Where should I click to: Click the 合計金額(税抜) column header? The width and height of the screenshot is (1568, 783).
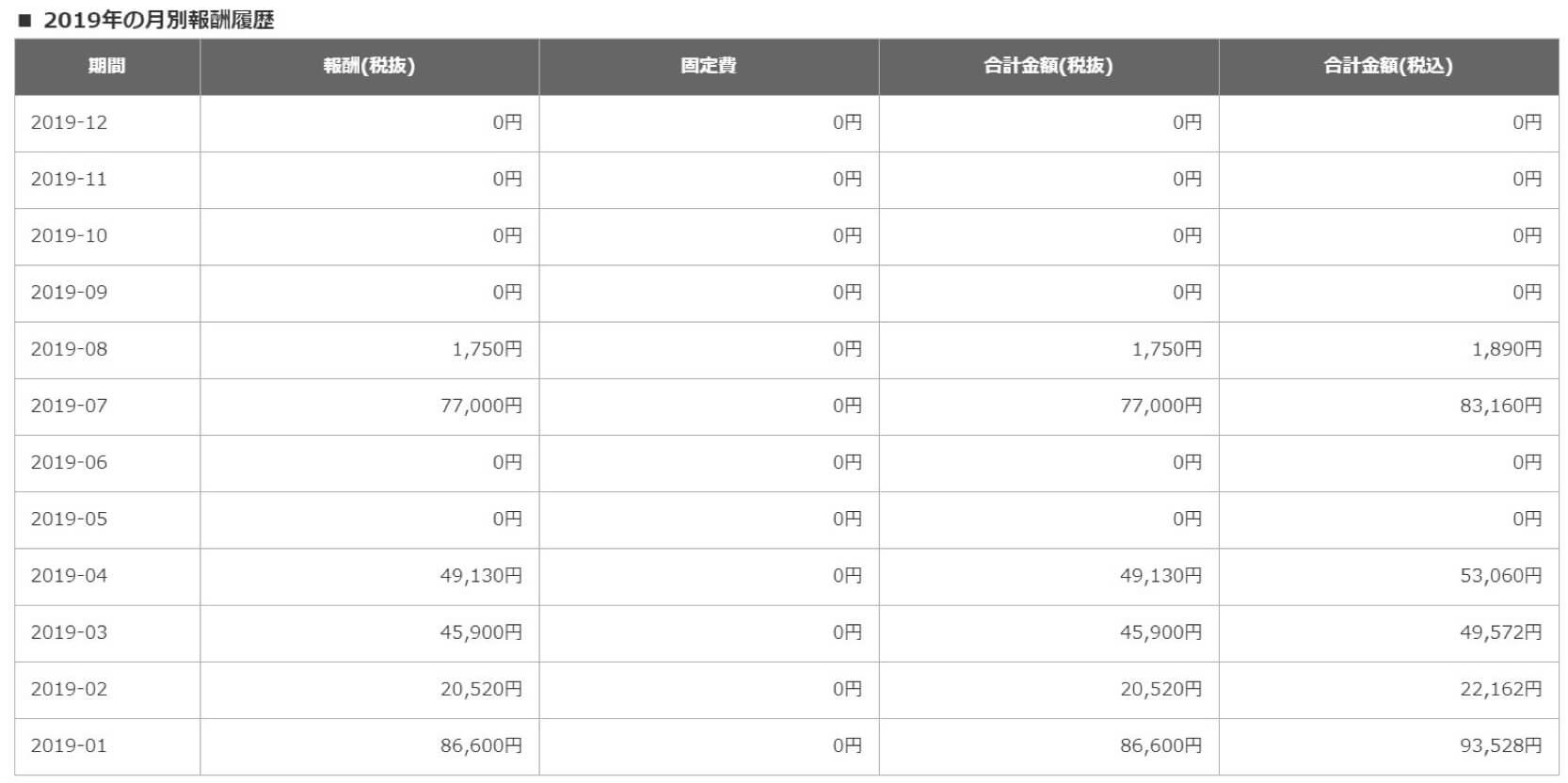coord(1048,66)
